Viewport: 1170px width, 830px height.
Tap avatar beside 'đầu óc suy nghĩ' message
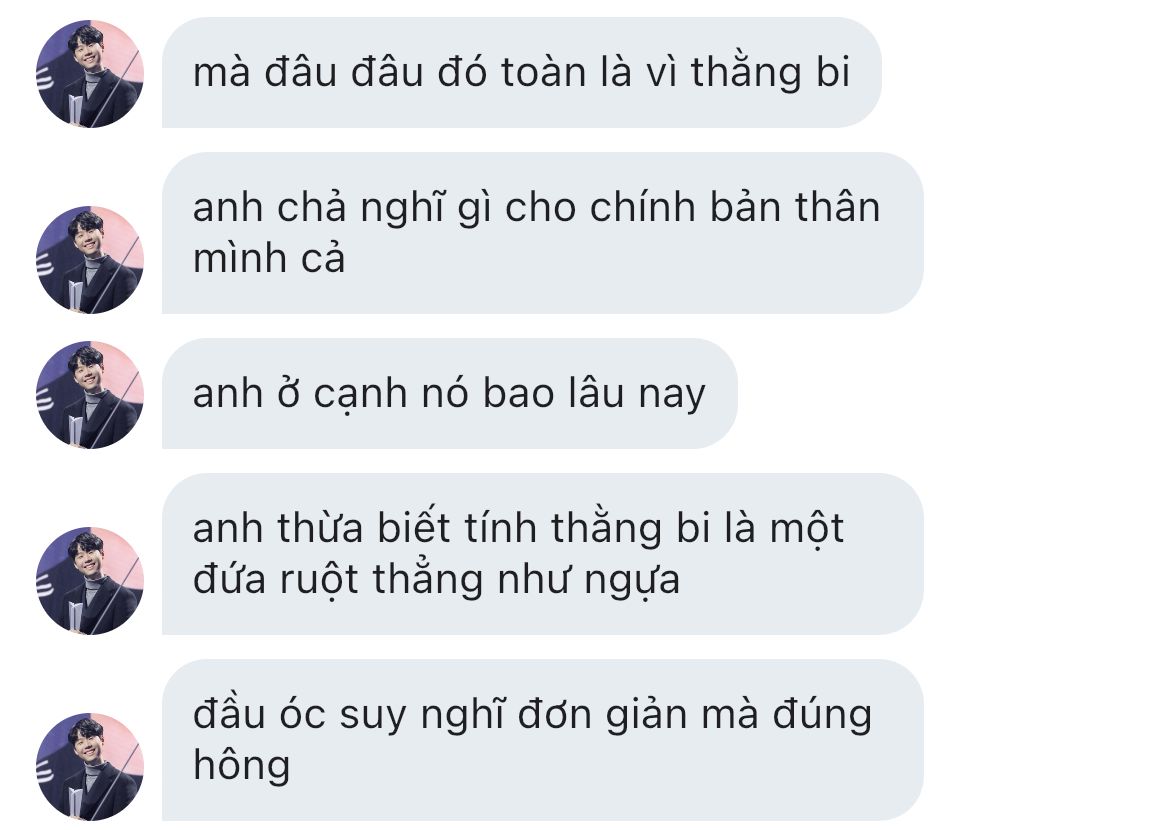(90, 767)
